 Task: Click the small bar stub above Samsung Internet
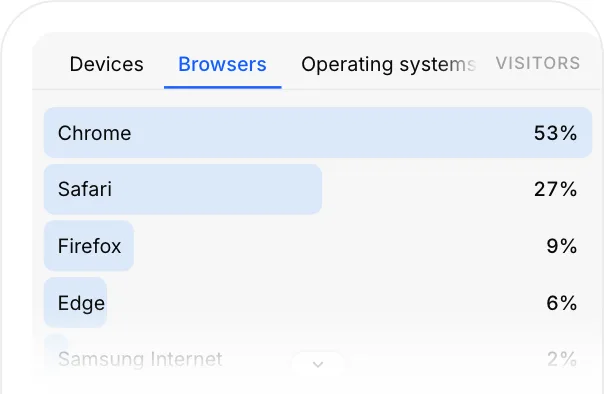point(56,342)
